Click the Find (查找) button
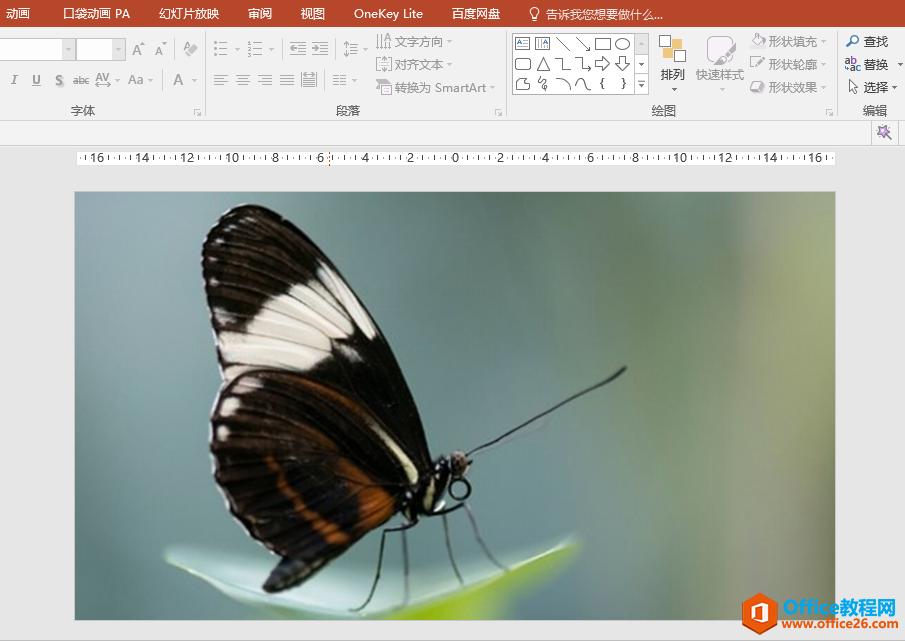 click(x=867, y=41)
